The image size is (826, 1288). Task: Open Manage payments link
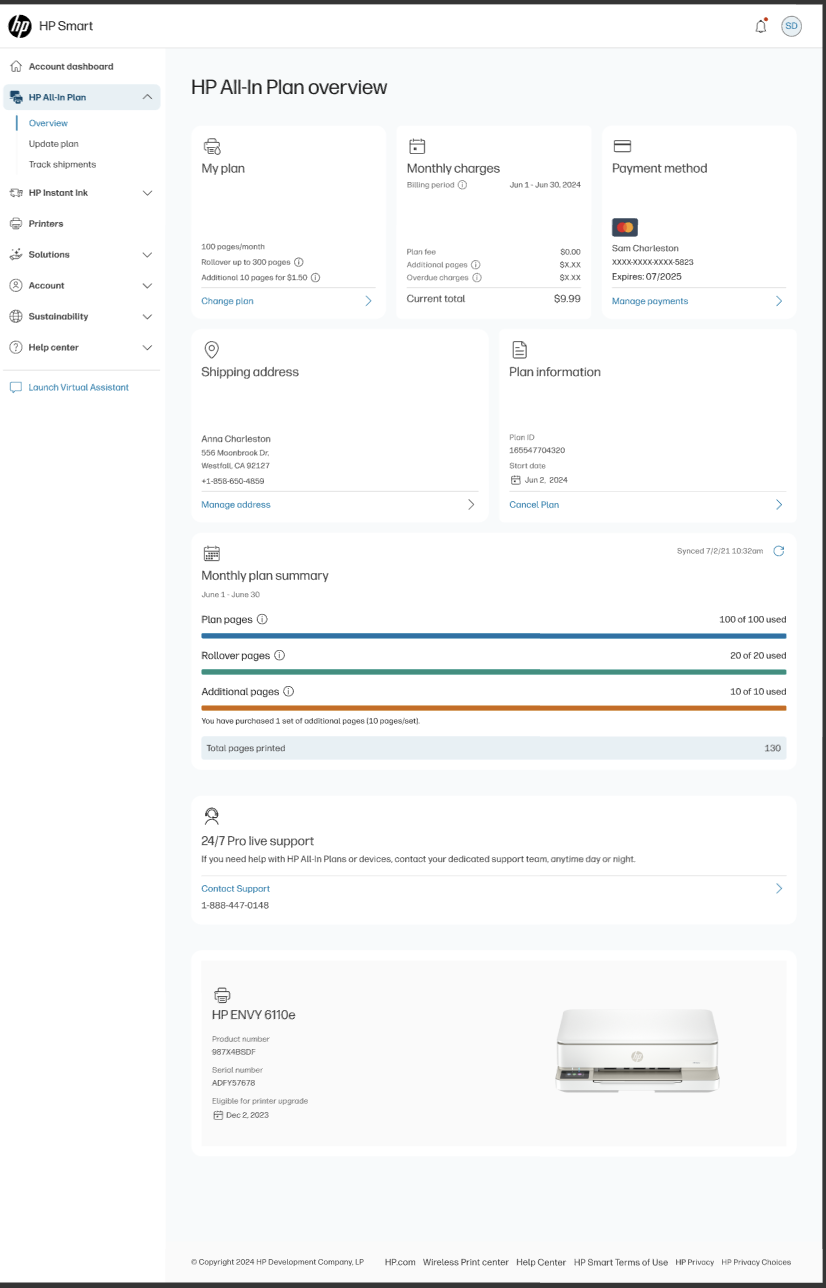pos(650,301)
